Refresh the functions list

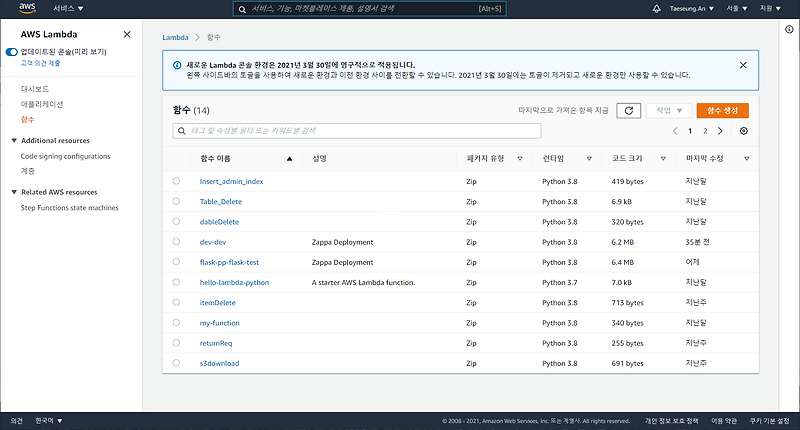(629, 110)
